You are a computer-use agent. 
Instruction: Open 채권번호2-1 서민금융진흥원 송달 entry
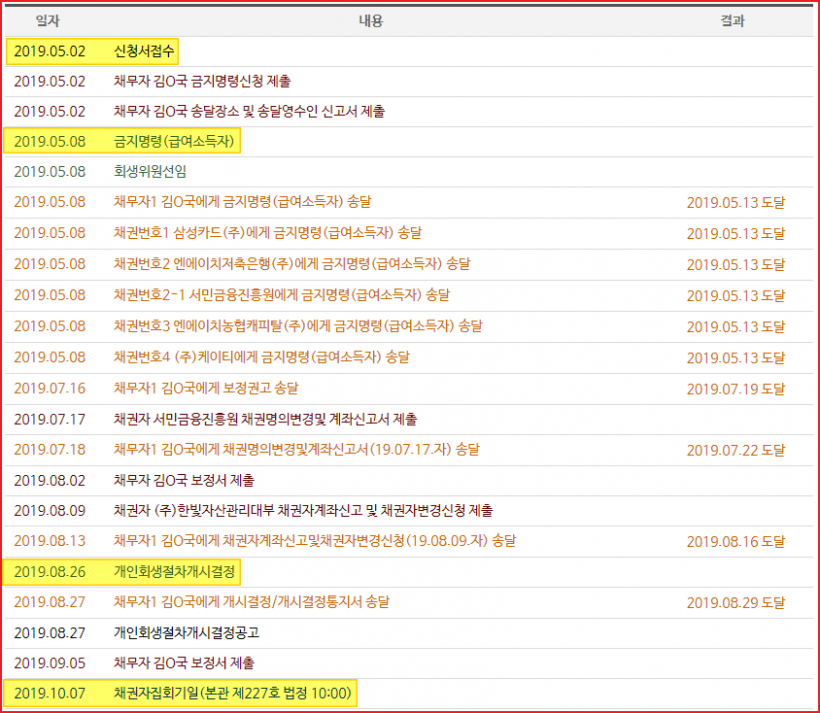[281, 295]
